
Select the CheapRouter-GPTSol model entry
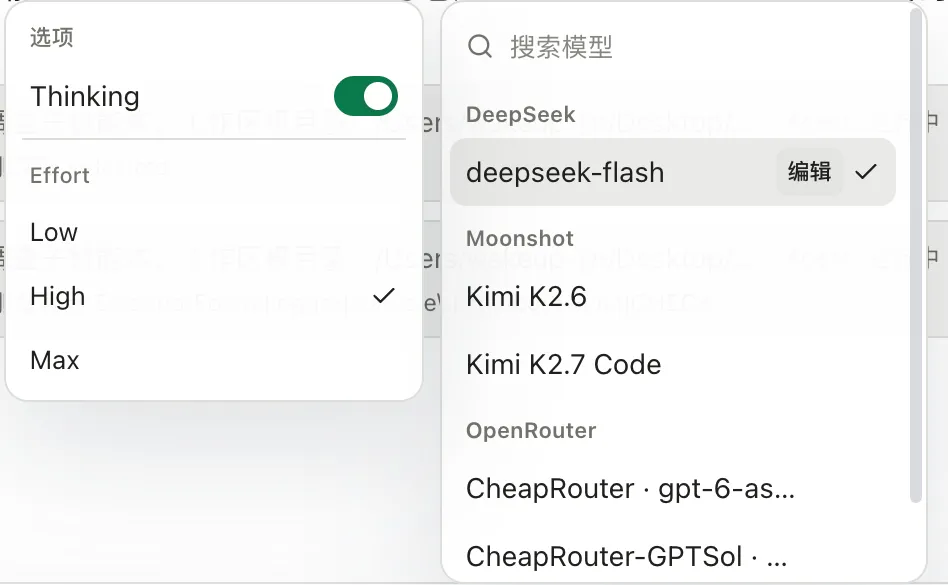coord(672,556)
